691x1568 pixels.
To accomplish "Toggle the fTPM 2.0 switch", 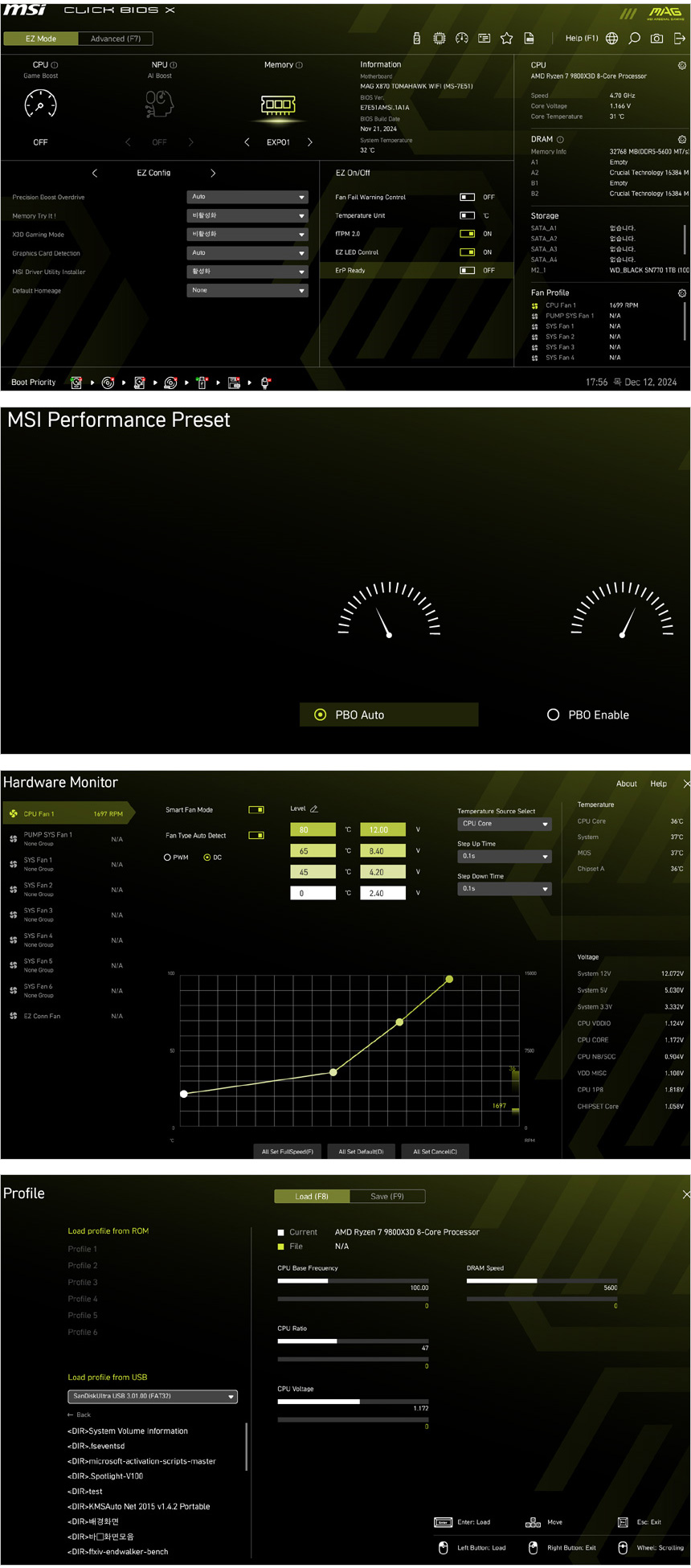I will coord(467,234).
